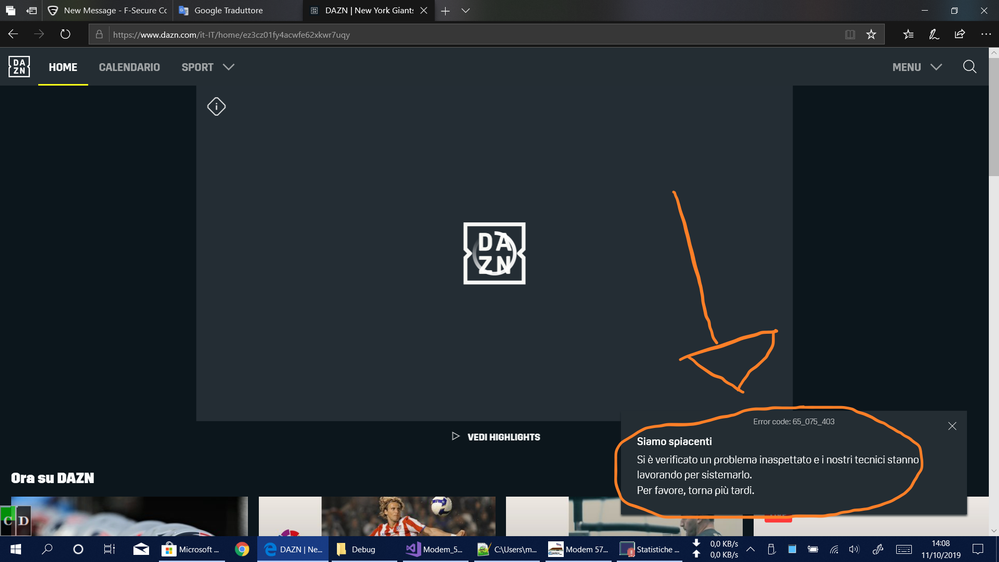Click the share page icon
The width and height of the screenshot is (999, 562).
tap(959, 34)
